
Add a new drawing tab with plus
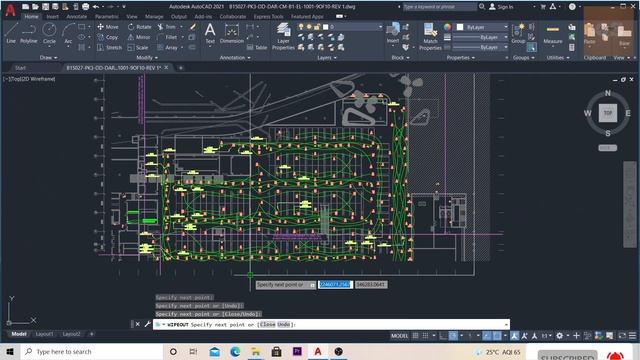tap(180, 68)
